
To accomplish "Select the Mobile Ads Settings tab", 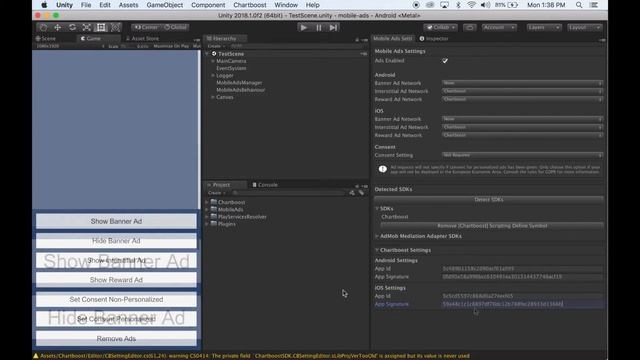I will pyautogui.click(x=393, y=38).
